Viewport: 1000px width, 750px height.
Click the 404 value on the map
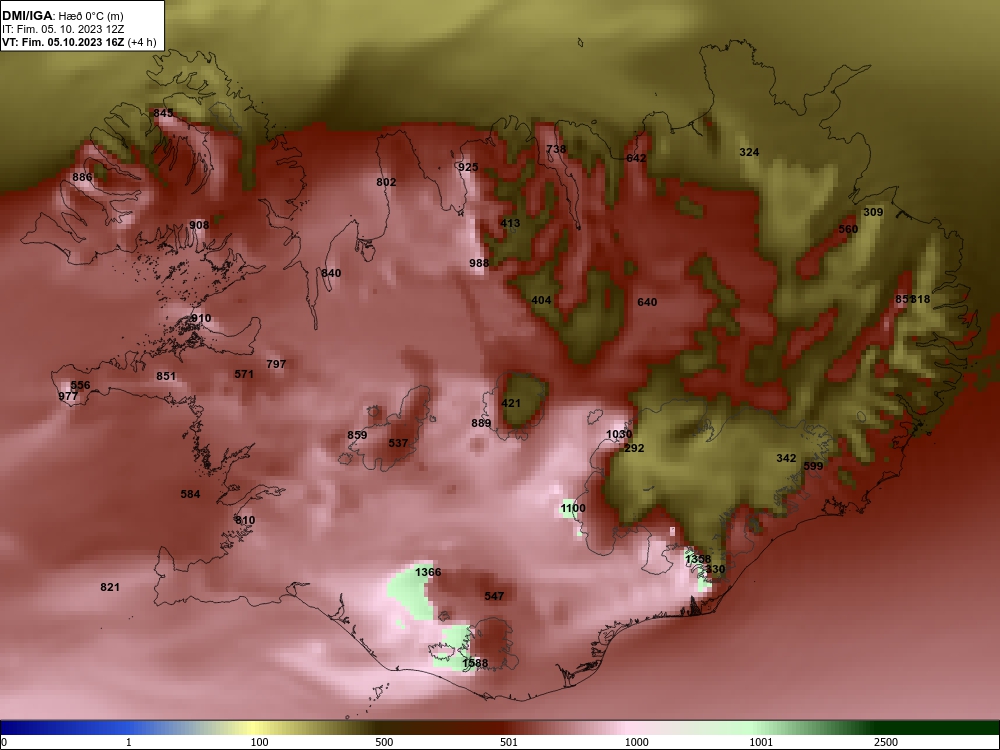point(541,300)
